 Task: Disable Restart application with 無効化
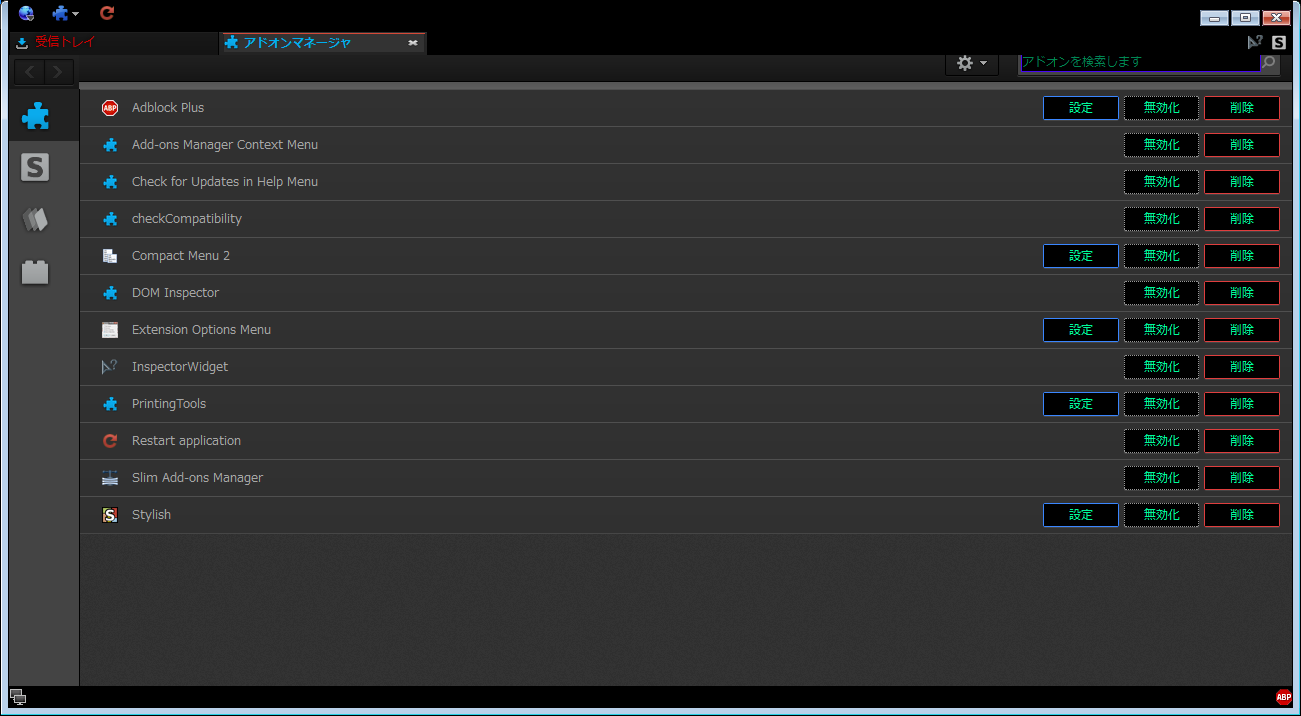coord(1161,441)
